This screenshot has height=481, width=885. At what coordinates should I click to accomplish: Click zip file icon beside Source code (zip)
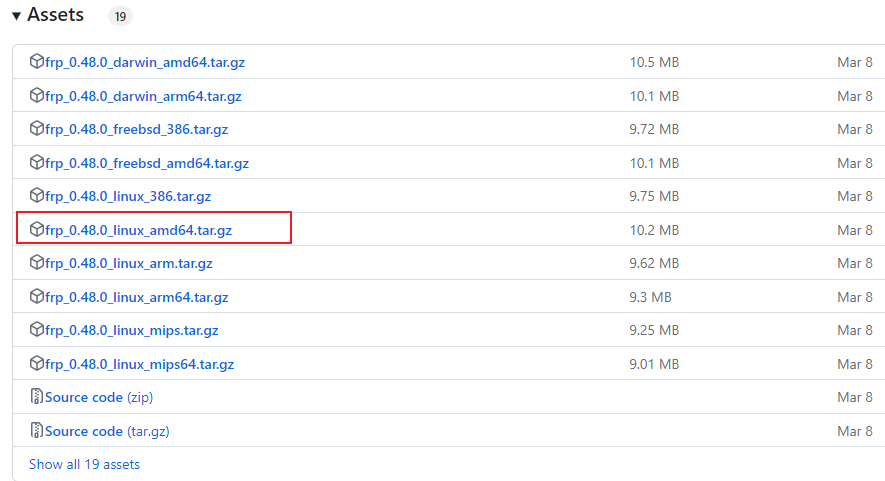pyautogui.click(x=37, y=397)
